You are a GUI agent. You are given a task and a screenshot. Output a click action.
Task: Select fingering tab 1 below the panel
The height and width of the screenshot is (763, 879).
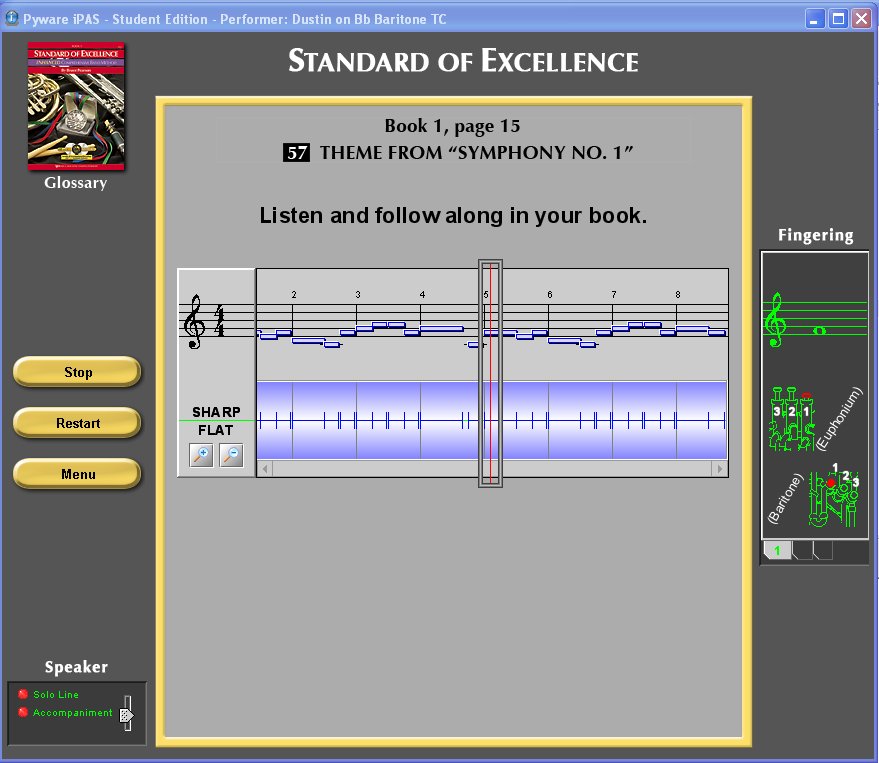click(x=777, y=549)
